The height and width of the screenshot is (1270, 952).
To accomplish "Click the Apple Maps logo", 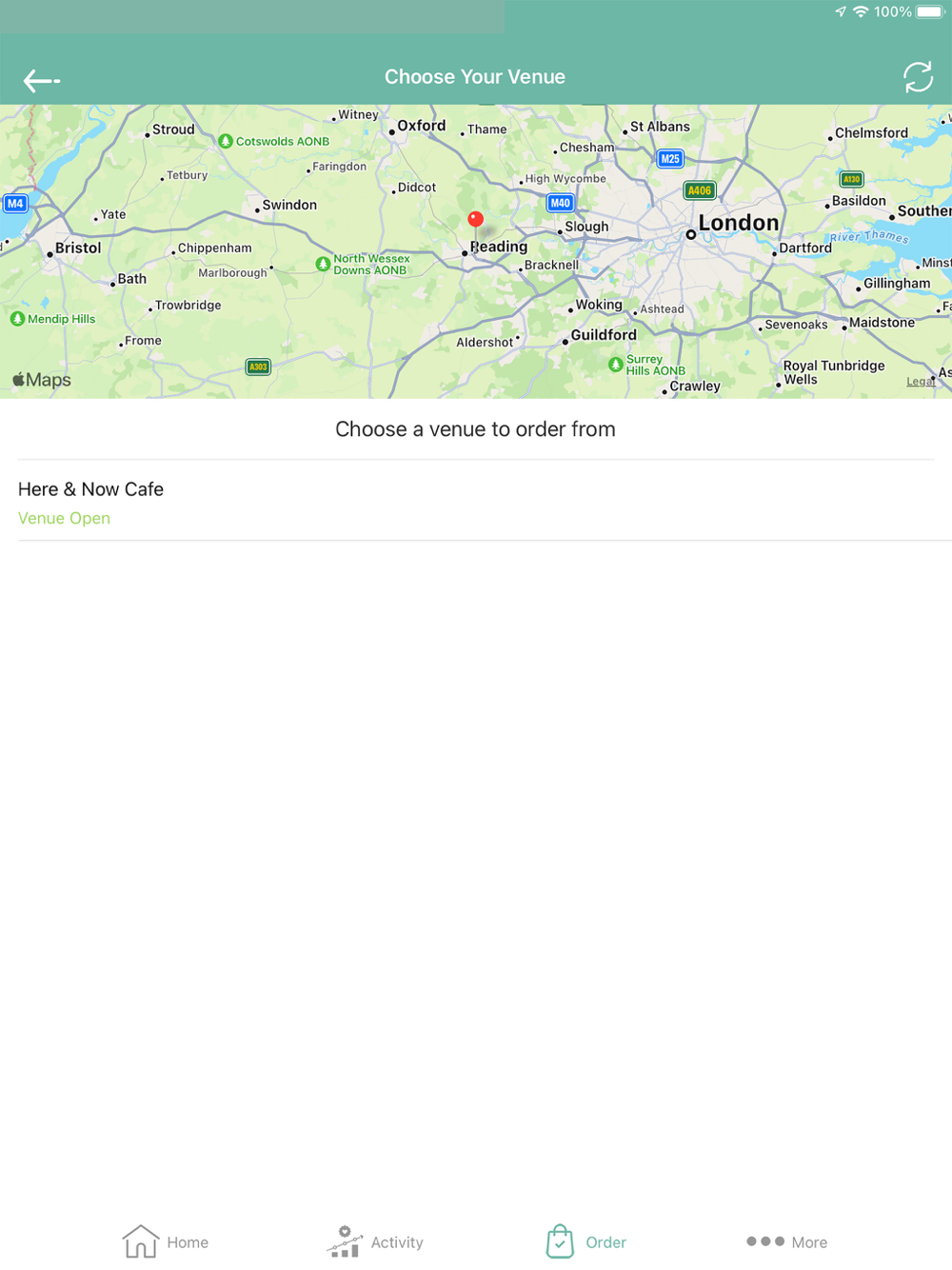I will 42,380.
